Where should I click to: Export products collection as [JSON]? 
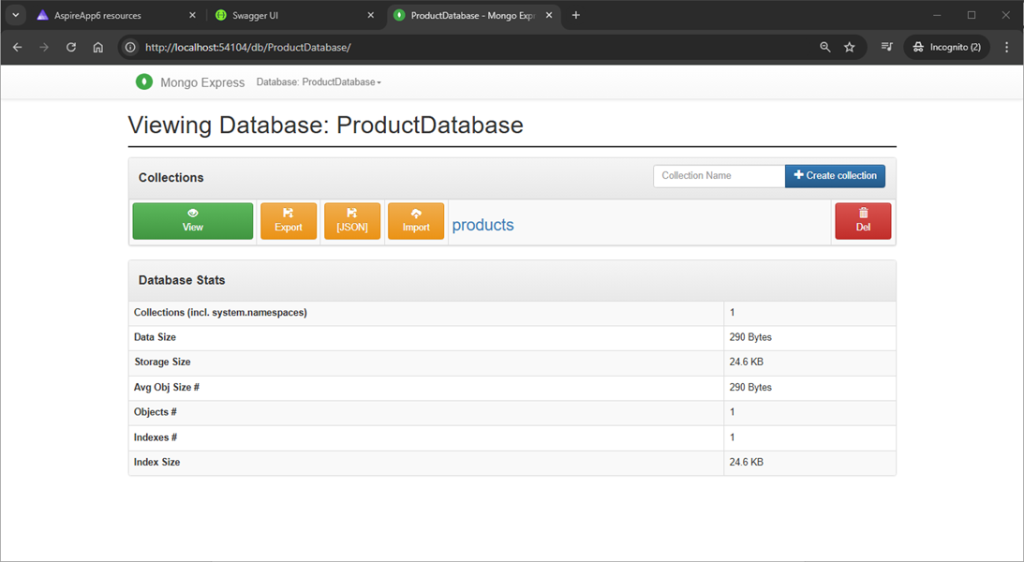(x=352, y=221)
